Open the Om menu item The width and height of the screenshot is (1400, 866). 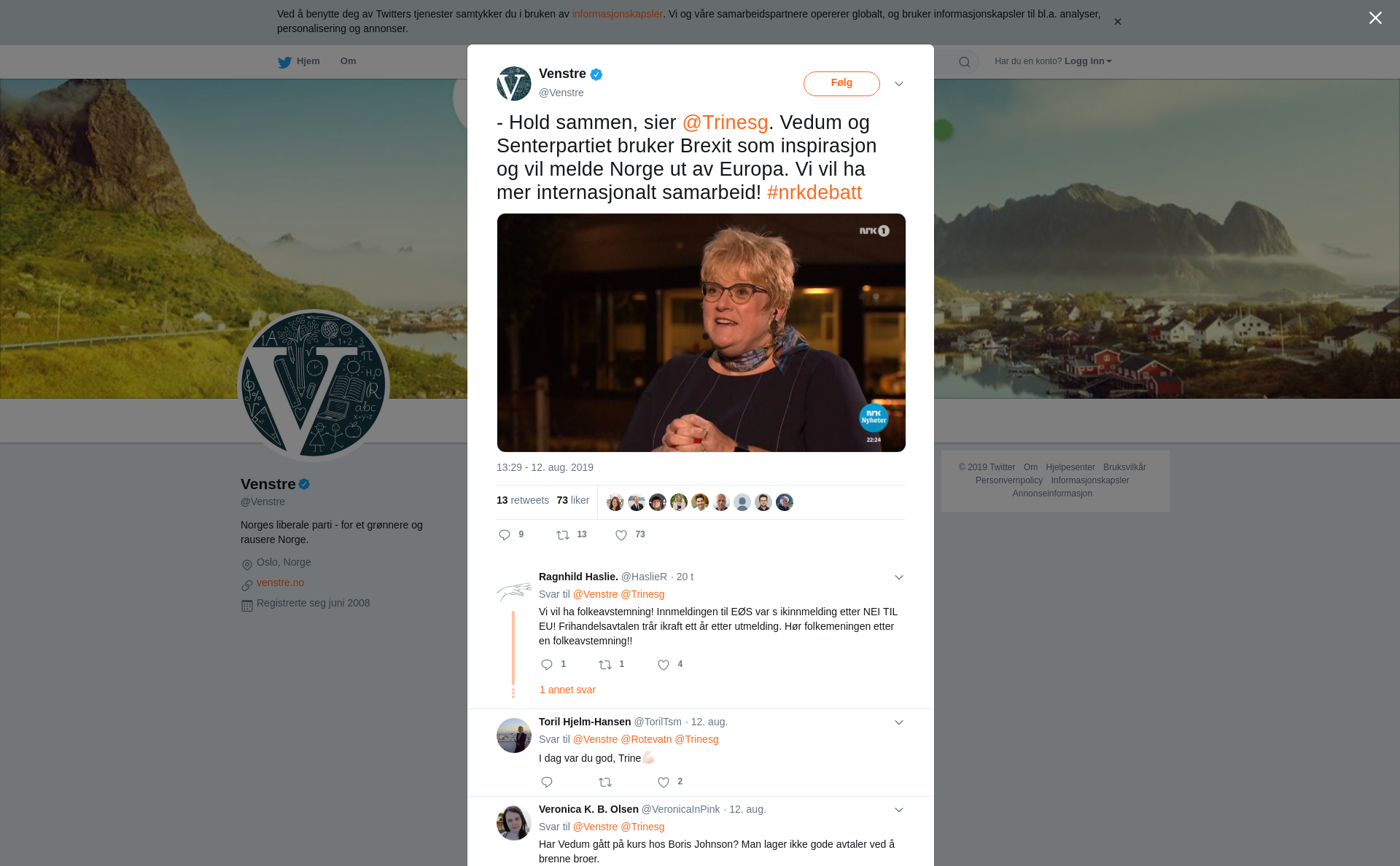click(x=348, y=61)
